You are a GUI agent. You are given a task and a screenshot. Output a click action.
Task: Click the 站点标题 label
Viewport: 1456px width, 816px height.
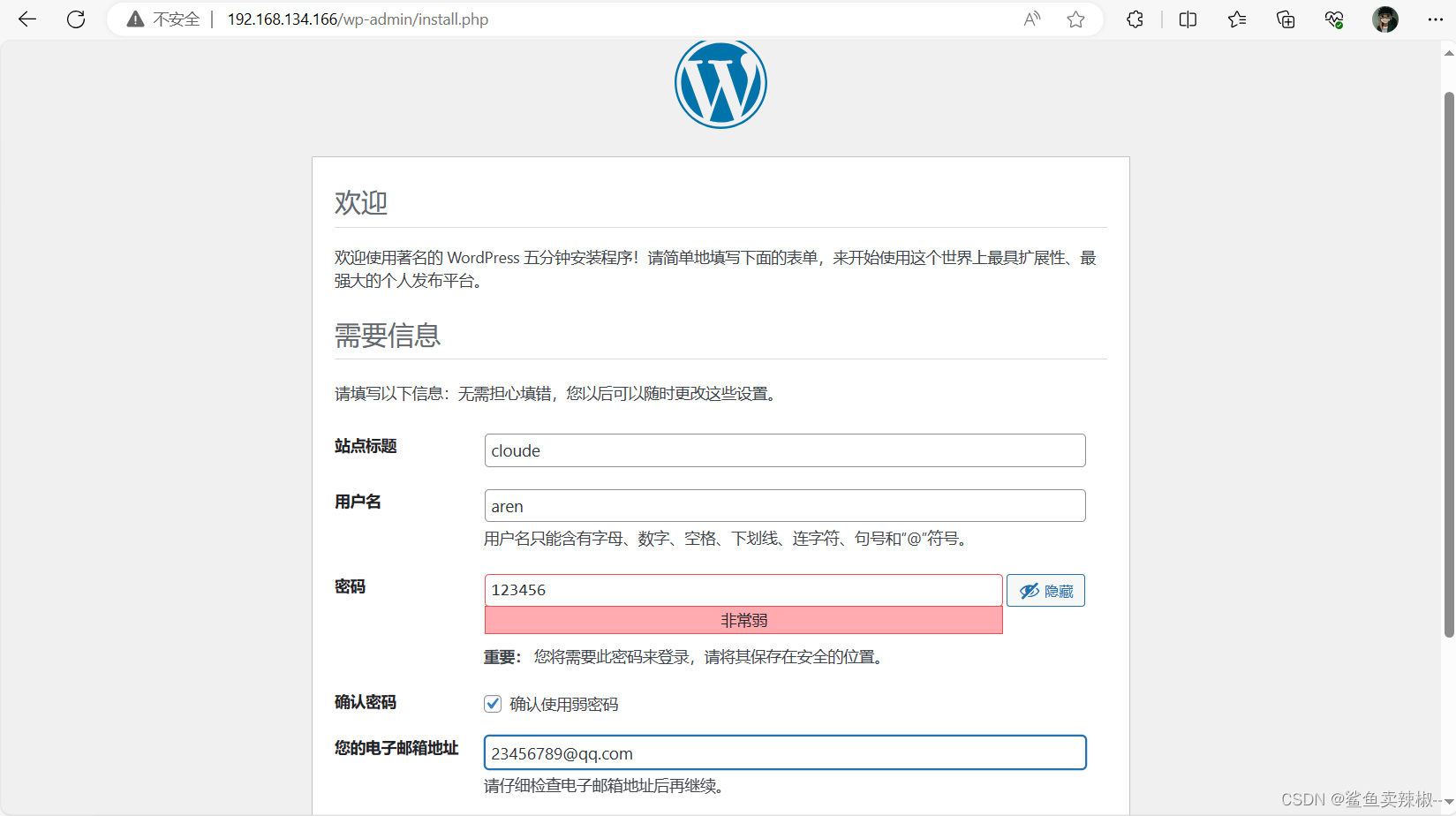click(366, 446)
